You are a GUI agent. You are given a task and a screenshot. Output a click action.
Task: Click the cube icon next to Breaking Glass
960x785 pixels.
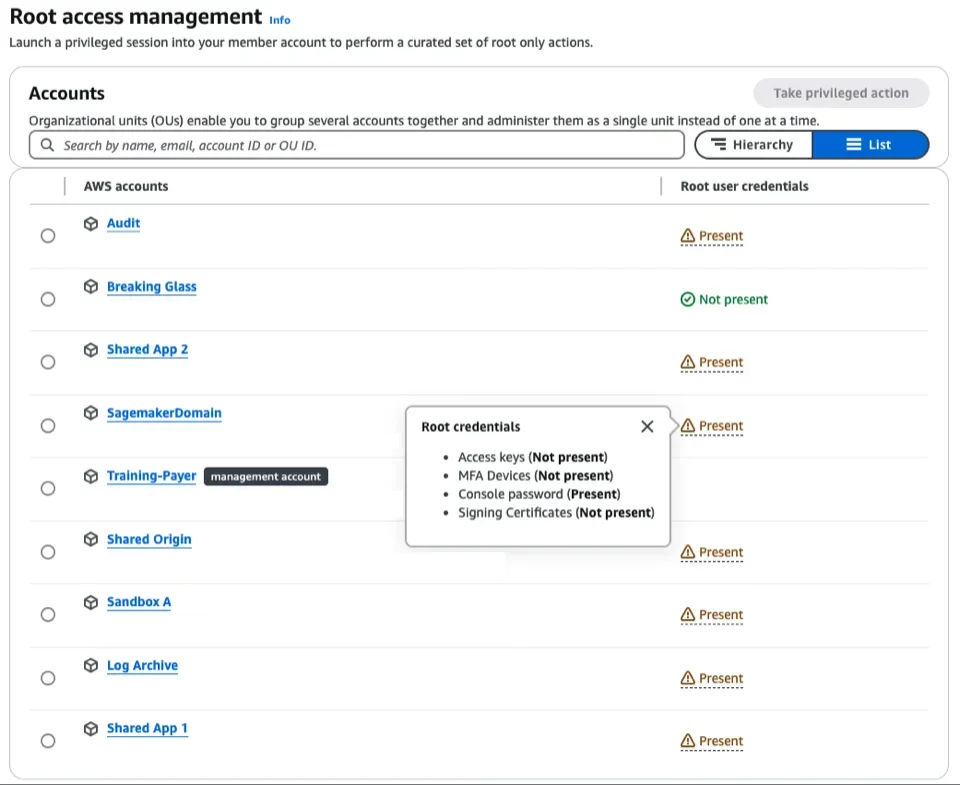(91, 287)
